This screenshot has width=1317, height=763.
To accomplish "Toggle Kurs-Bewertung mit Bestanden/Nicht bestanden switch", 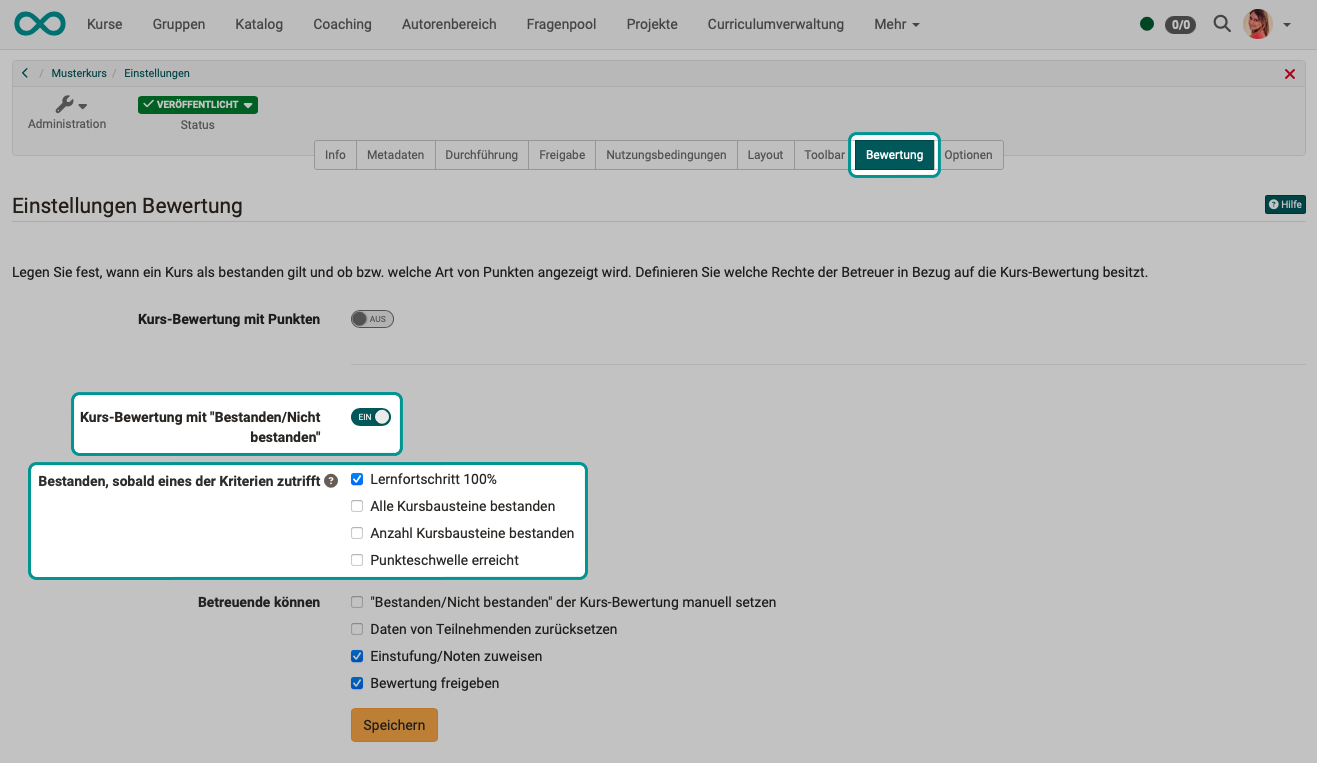I will [371, 417].
